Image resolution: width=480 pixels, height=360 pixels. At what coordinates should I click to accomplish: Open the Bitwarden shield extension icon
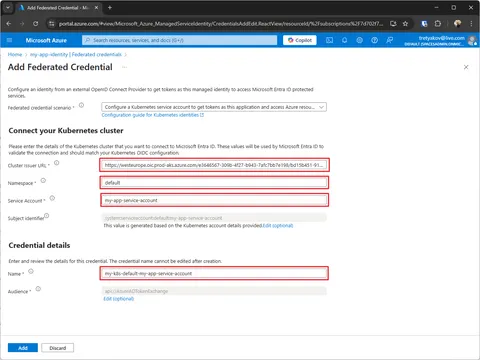[424, 24]
